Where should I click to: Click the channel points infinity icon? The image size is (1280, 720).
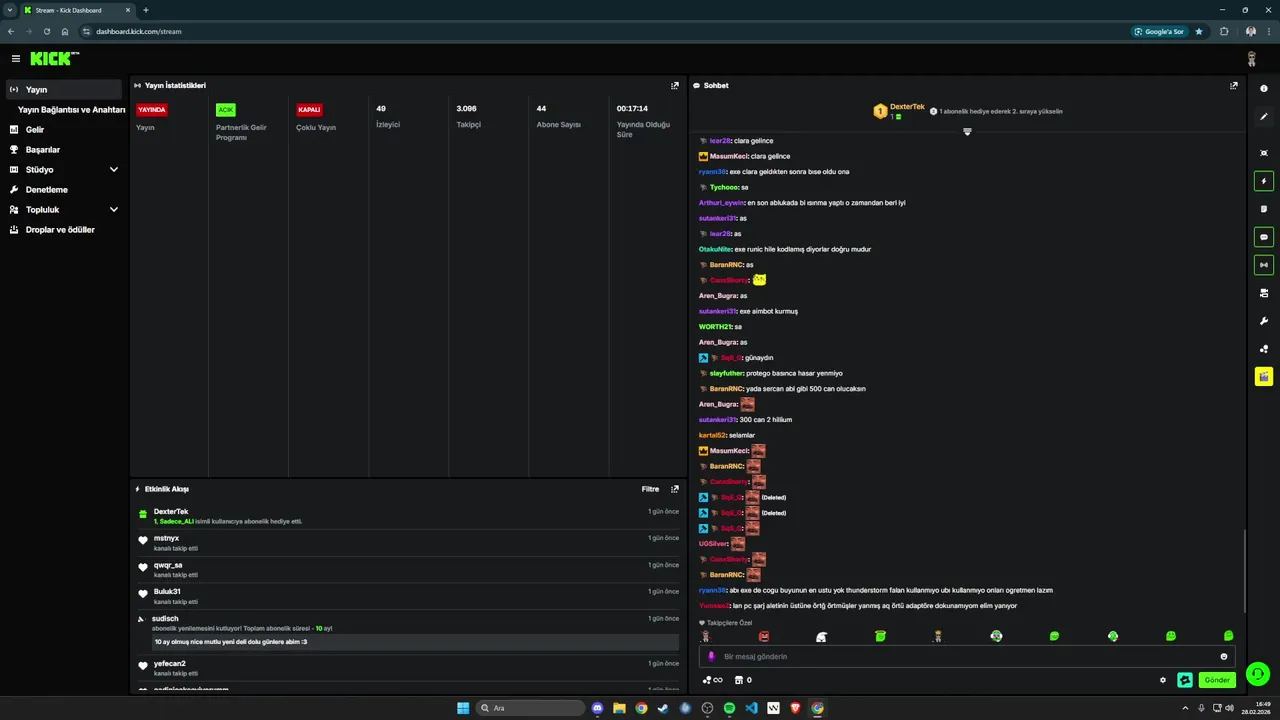[x=712, y=680]
